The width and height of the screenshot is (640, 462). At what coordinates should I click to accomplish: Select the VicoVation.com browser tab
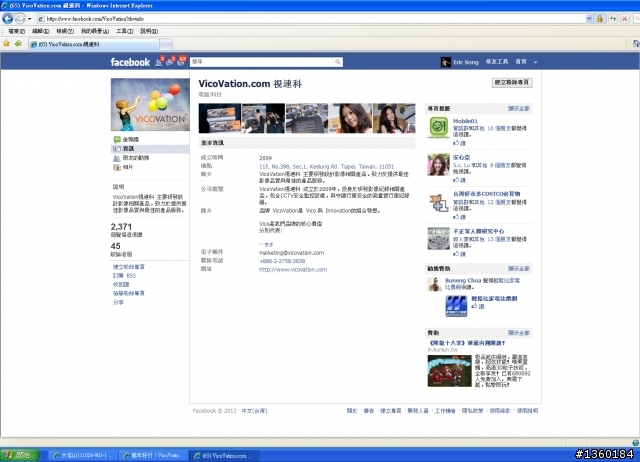pos(93,44)
